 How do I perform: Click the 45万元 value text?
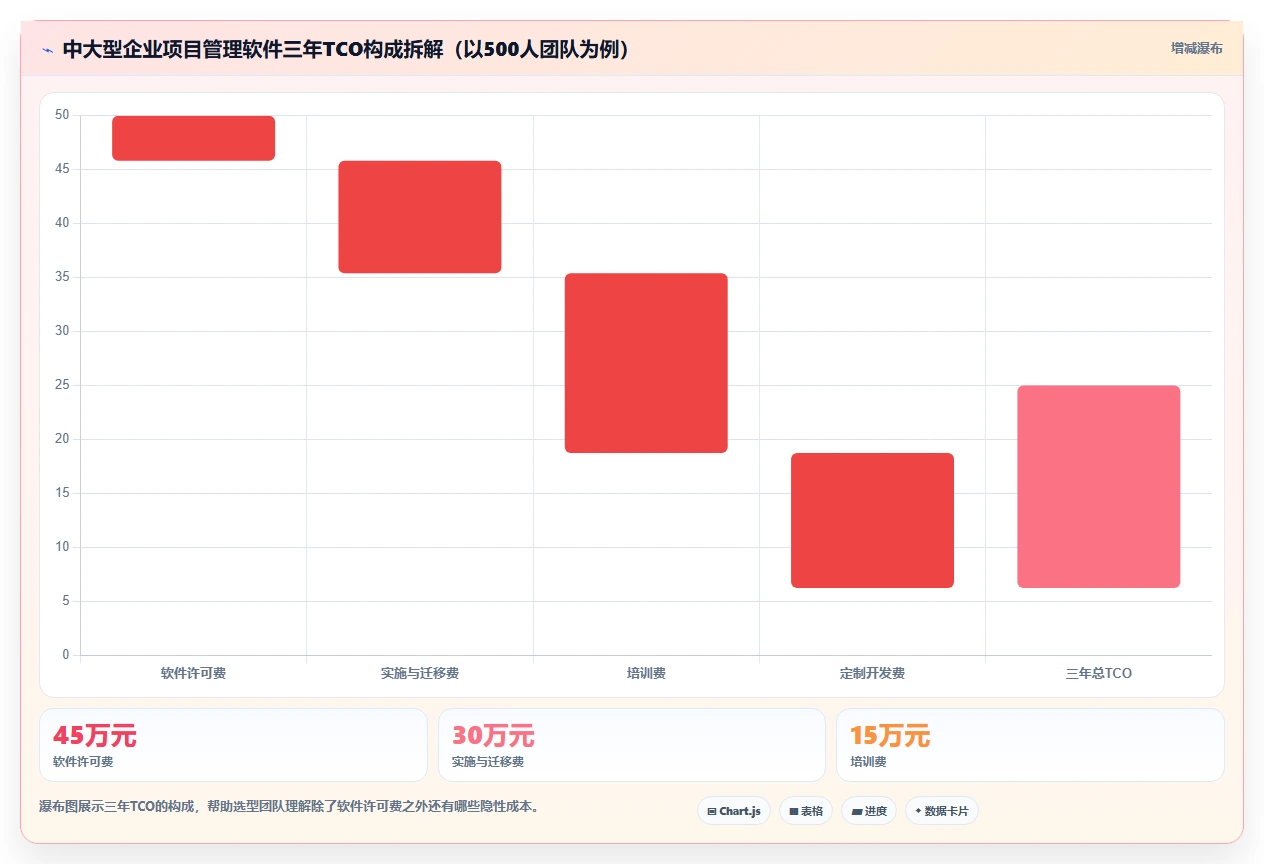95,736
